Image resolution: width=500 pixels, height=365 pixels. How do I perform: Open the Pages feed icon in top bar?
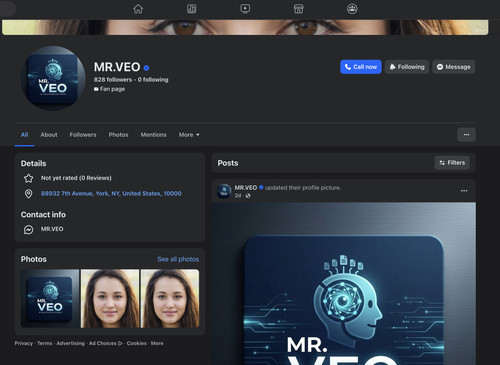click(191, 9)
